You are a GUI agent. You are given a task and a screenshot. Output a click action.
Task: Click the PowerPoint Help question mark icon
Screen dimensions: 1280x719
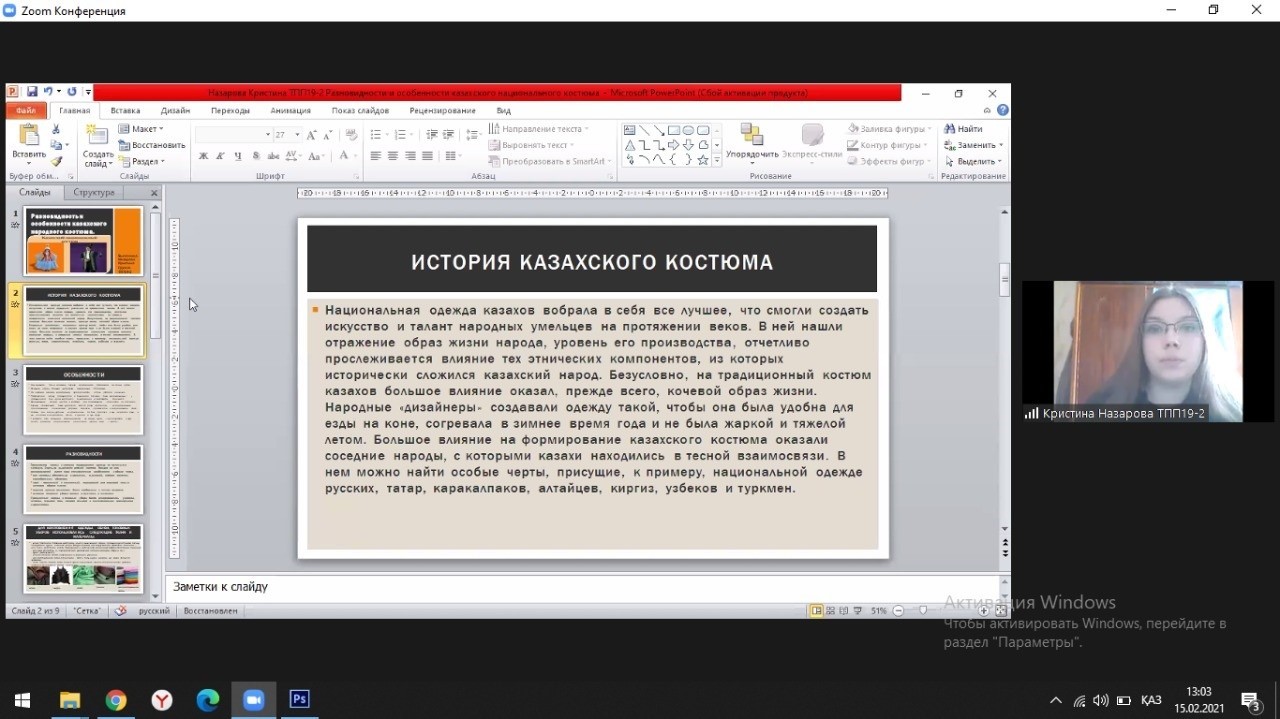click(x=1002, y=111)
